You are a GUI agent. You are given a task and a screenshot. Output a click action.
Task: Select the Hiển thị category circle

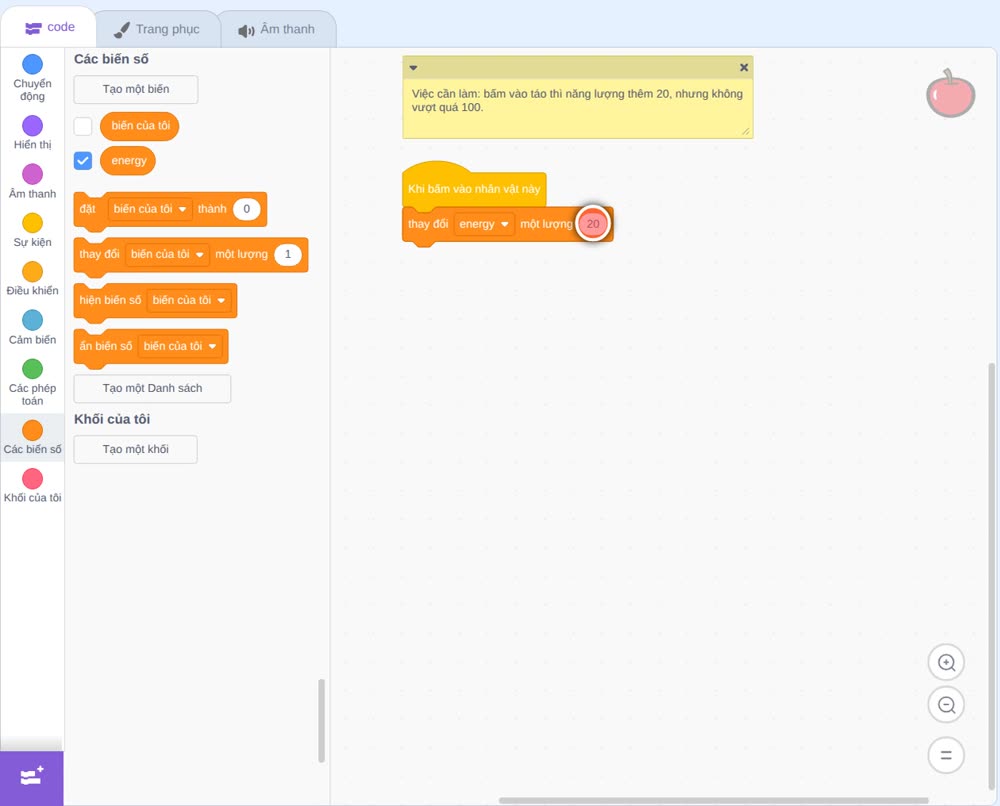[x=33, y=126]
